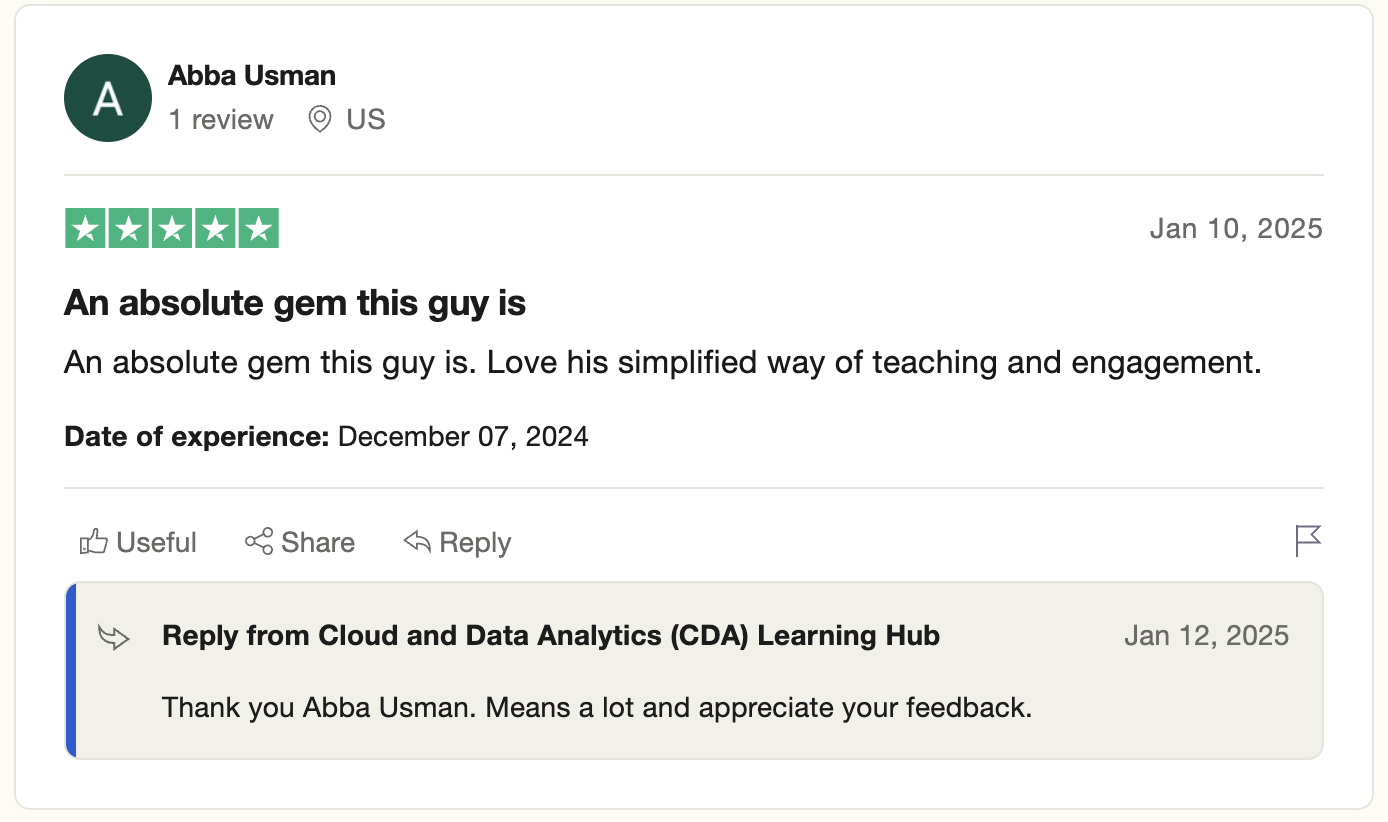
Task: Click the Jan 12, 2025 reply date
Action: tap(1207, 636)
